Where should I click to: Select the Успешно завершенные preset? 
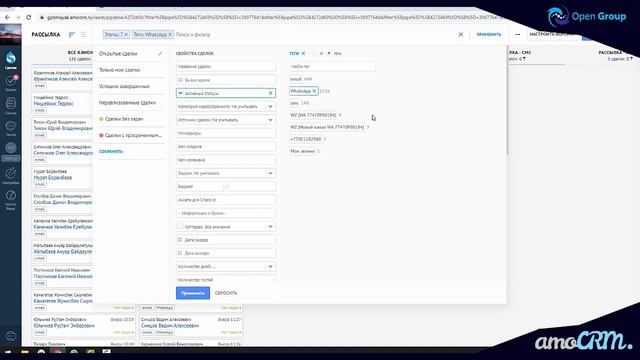[x=124, y=86]
